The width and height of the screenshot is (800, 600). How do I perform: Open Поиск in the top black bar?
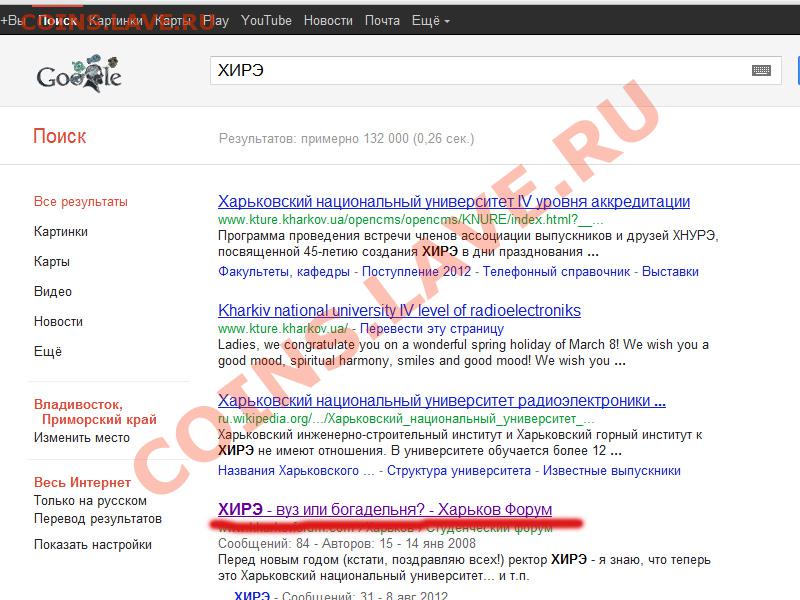pyautogui.click(x=57, y=20)
